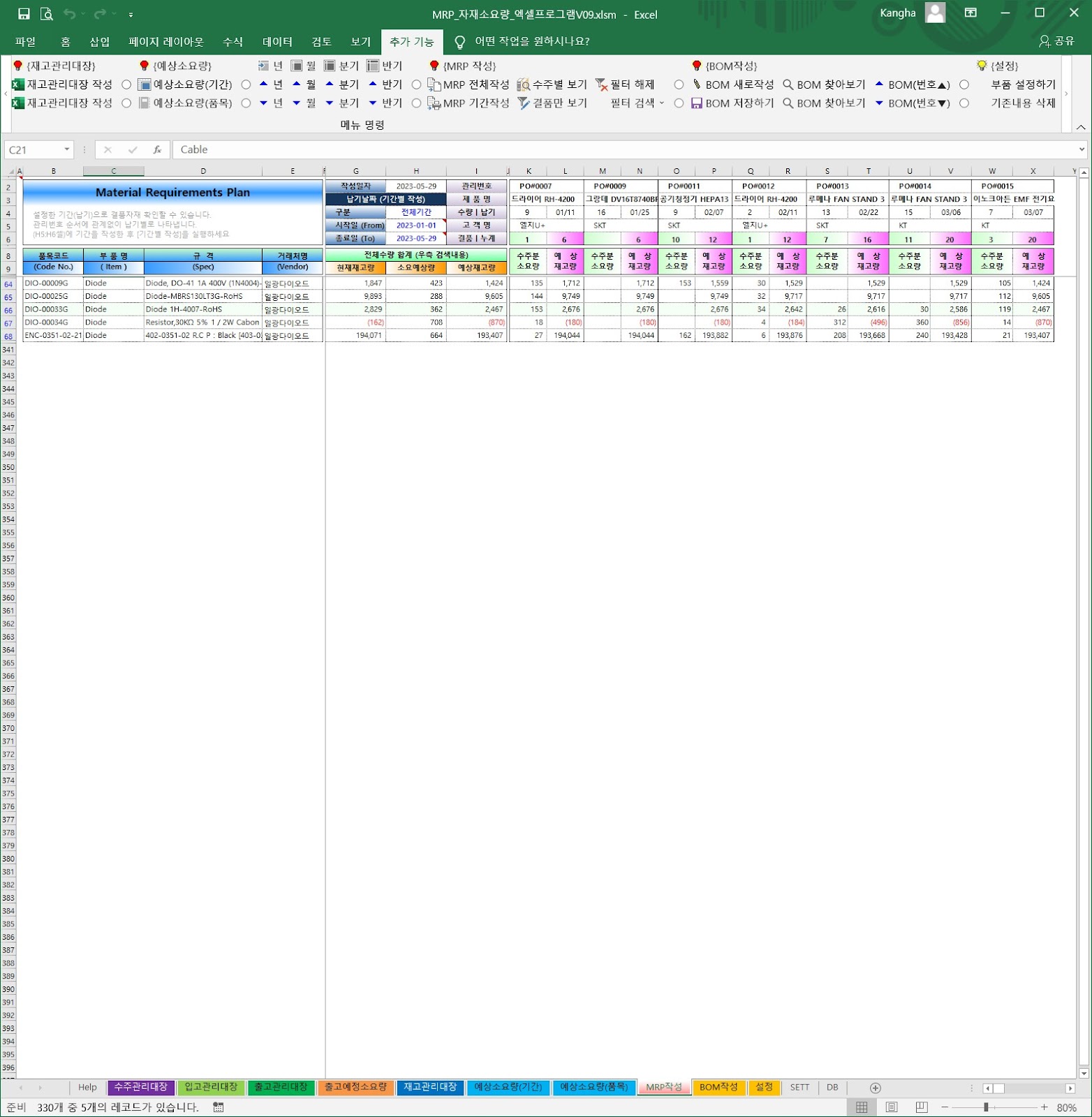Click BOM 새로작성 icon
1092x1117 pixels.
click(696, 84)
